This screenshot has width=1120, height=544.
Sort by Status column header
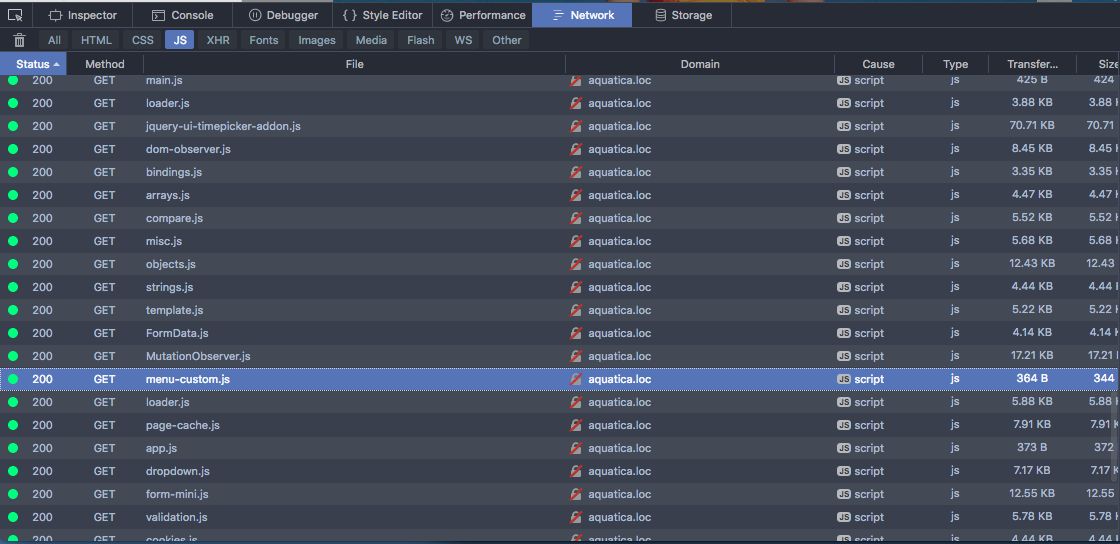(x=38, y=64)
